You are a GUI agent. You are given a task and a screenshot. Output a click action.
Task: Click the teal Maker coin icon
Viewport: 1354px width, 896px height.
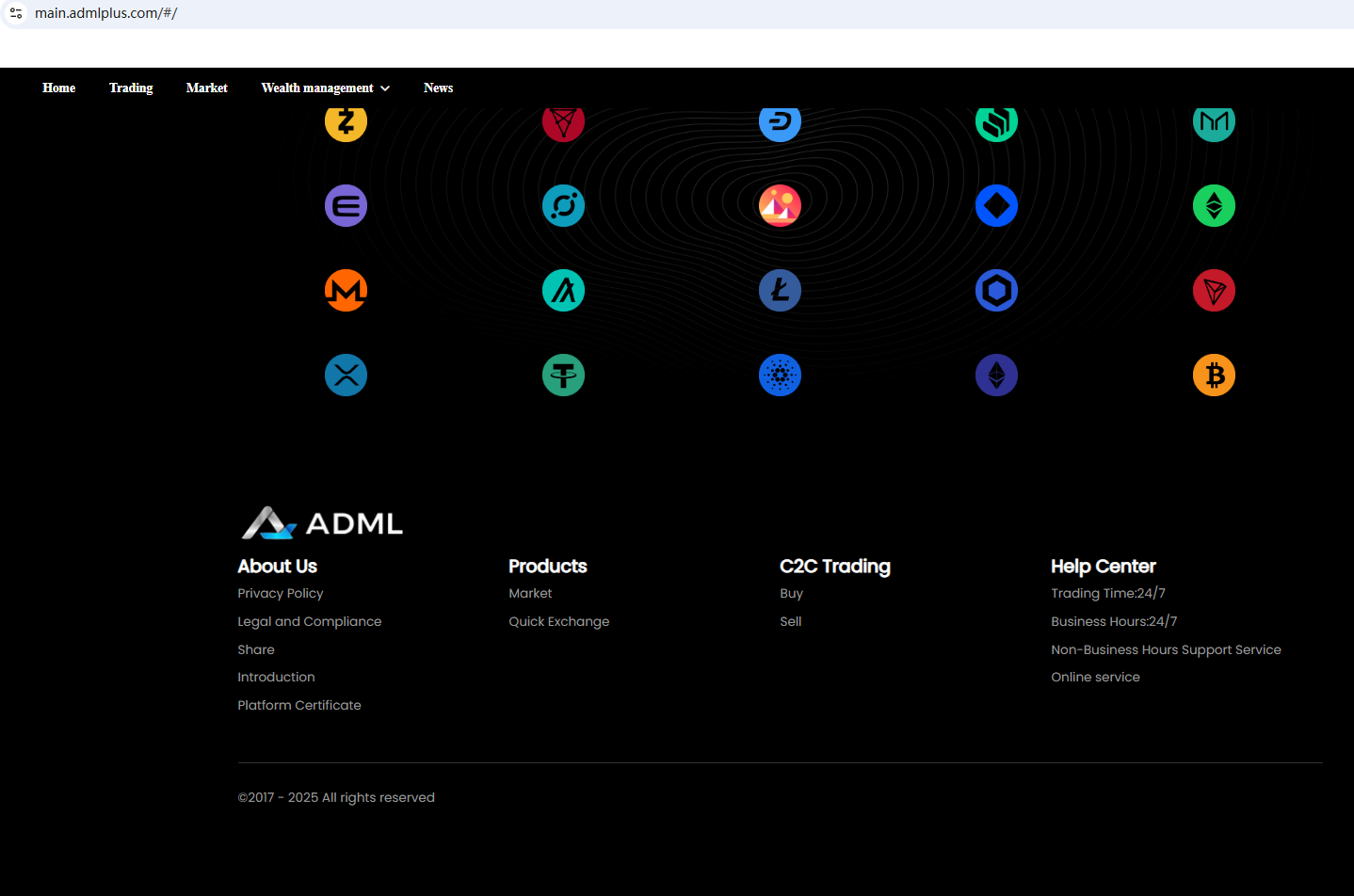(x=1214, y=123)
